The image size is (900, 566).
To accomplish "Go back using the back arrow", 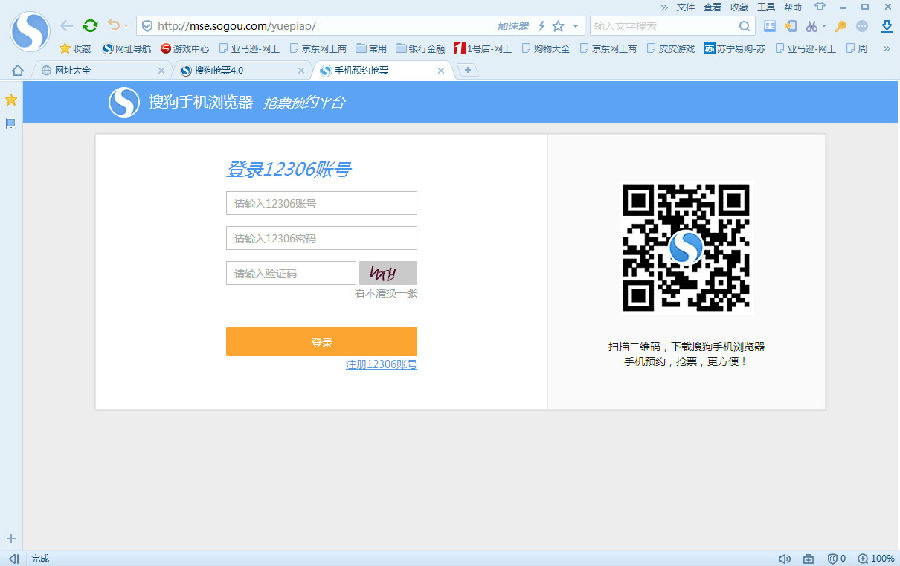I will click(67, 25).
